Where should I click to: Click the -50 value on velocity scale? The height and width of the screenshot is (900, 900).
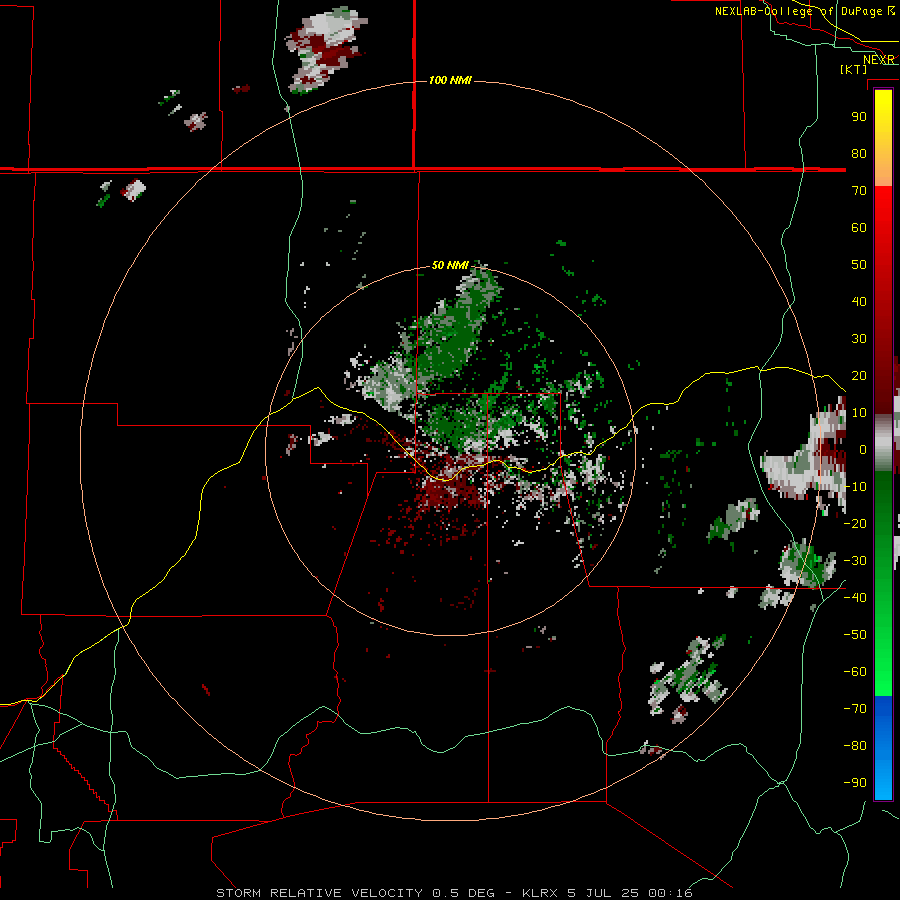click(x=855, y=635)
